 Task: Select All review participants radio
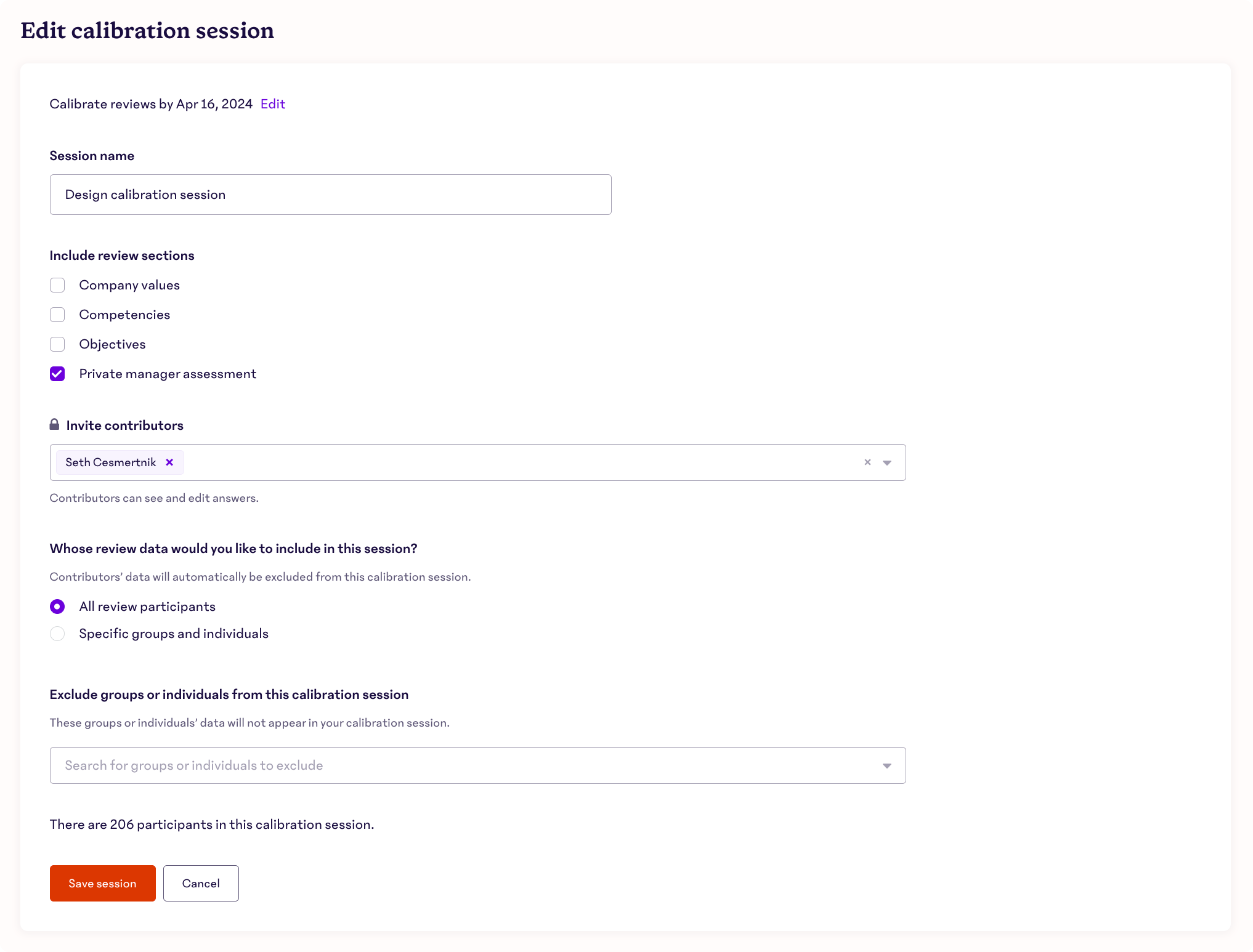click(57, 607)
